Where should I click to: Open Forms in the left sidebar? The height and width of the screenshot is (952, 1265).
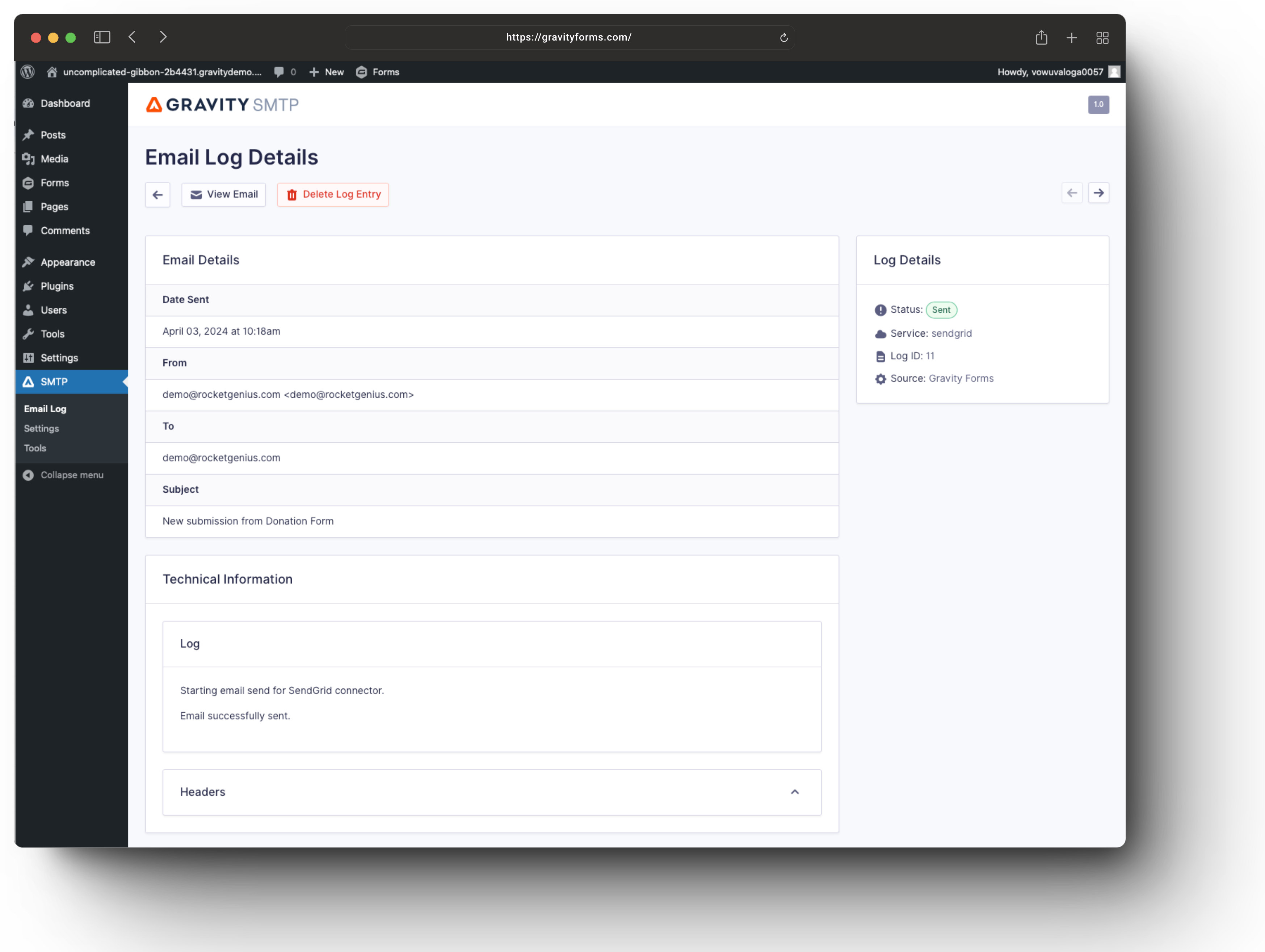(x=55, y=183)
